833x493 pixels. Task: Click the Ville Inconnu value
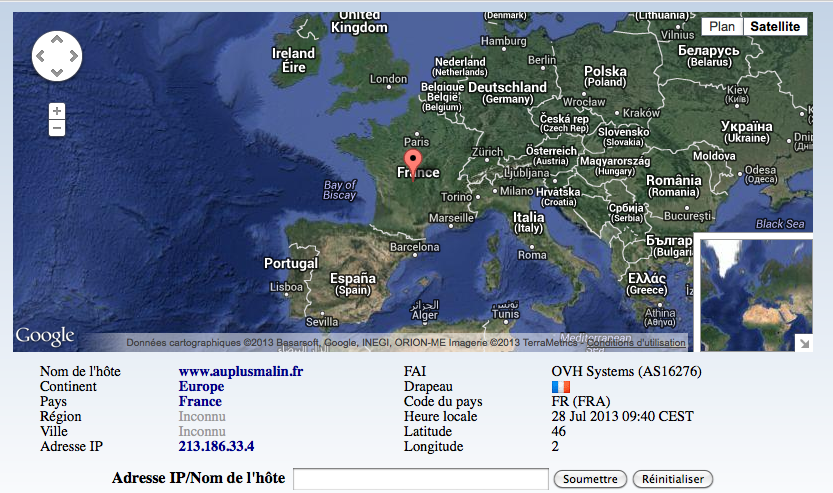tap(202, 431)
